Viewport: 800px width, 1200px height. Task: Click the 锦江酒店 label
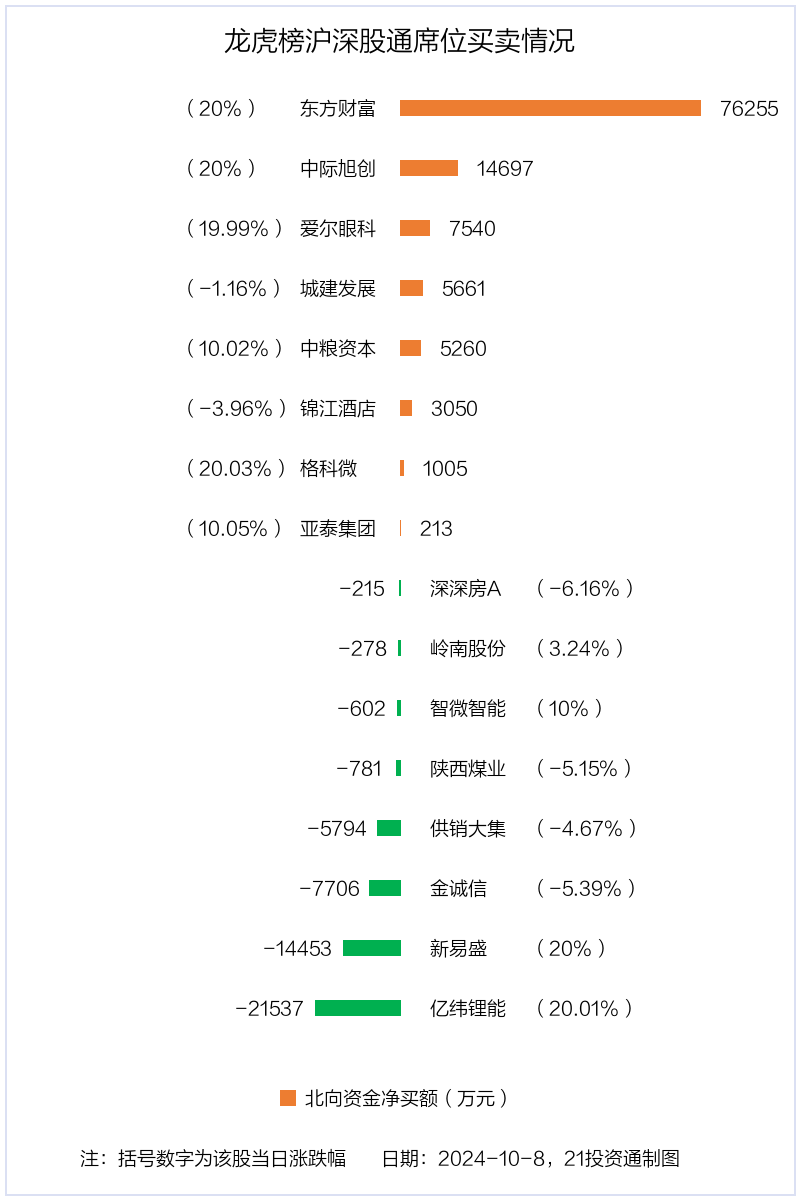click(338, 408)
